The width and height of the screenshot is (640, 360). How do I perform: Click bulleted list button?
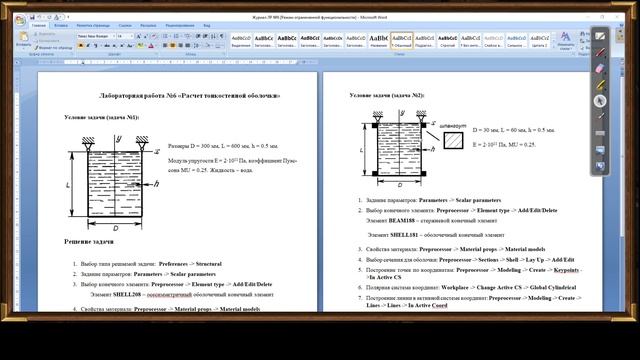point(165,36)
